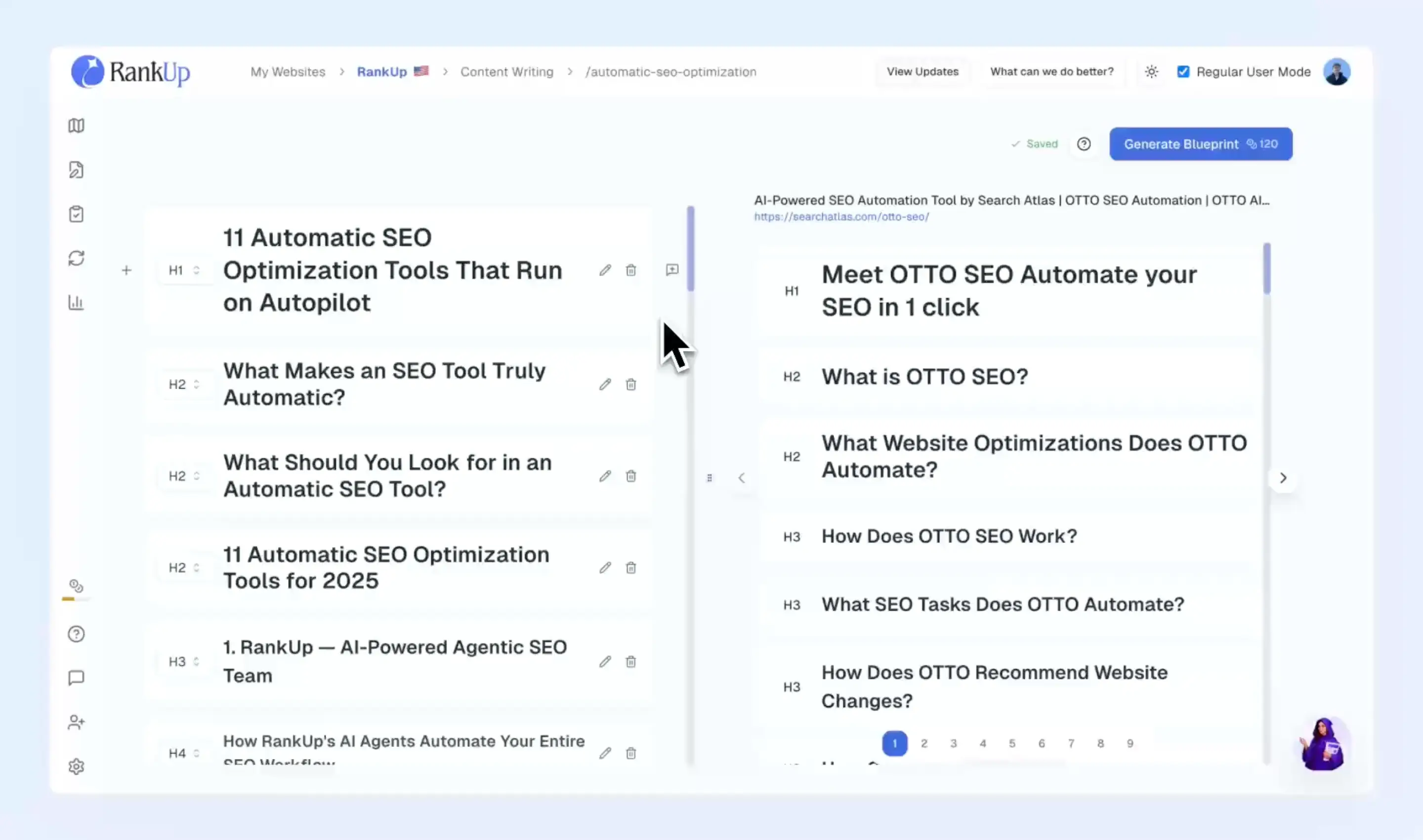The image size is (1423, 840).
Task: Click the sync/refresh sidebar icon
Action: click(x=77, y=258)
